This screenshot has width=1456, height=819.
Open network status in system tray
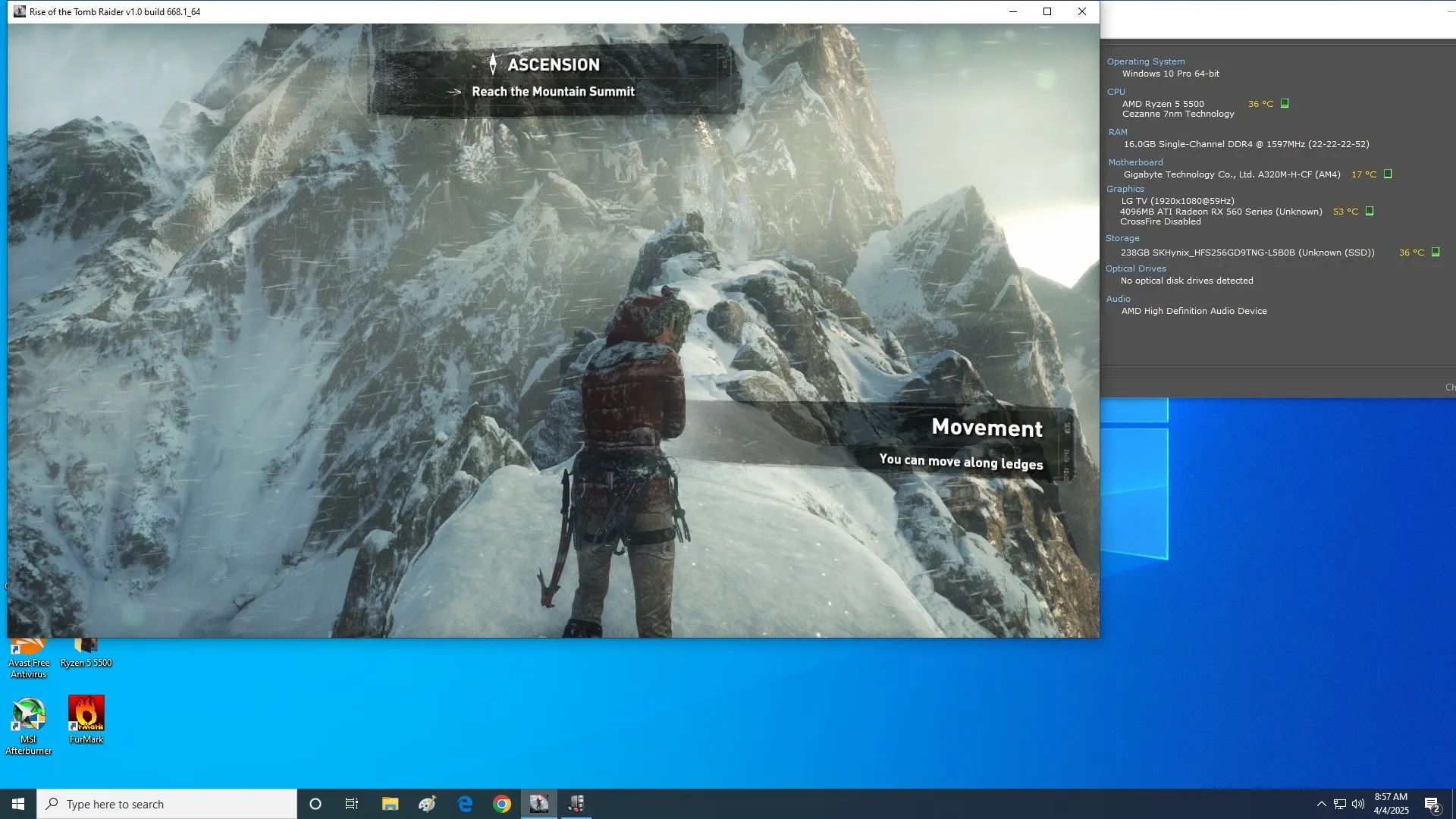(1340, 804)
